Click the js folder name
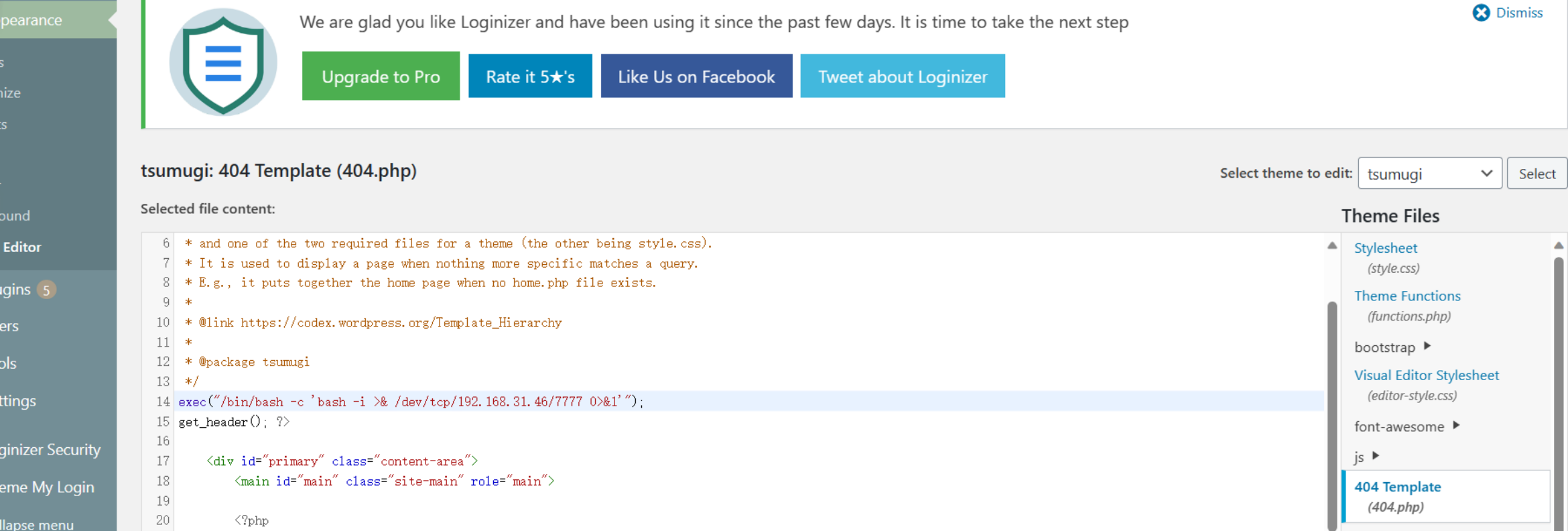 coord(1359,457)
